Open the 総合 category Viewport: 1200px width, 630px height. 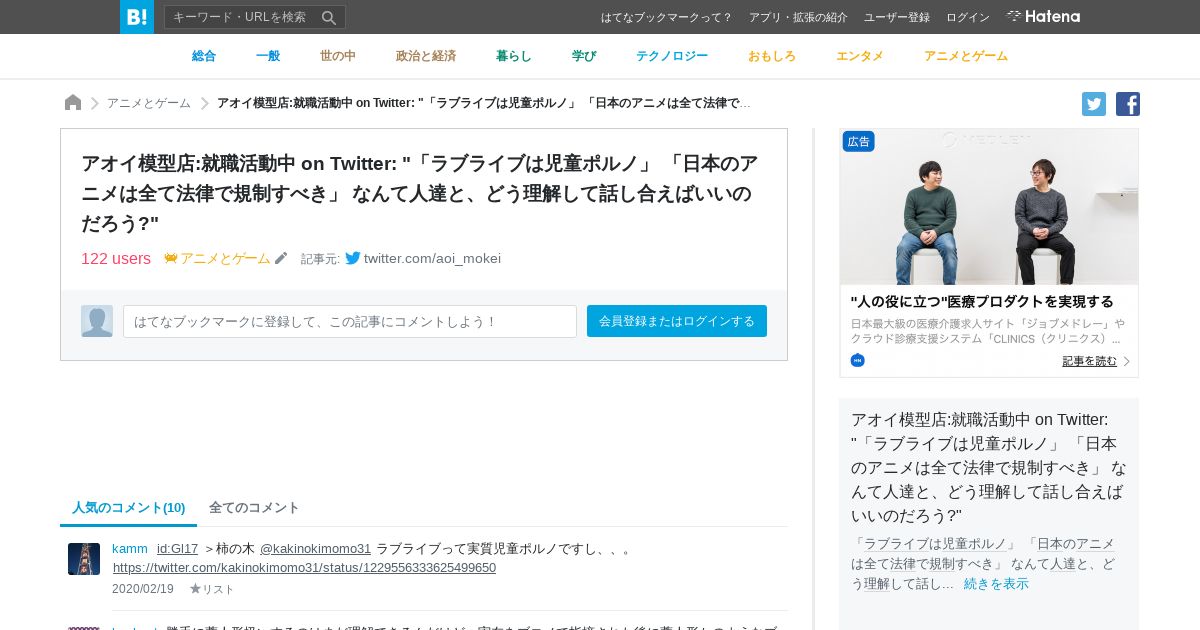tap(204, 56)
